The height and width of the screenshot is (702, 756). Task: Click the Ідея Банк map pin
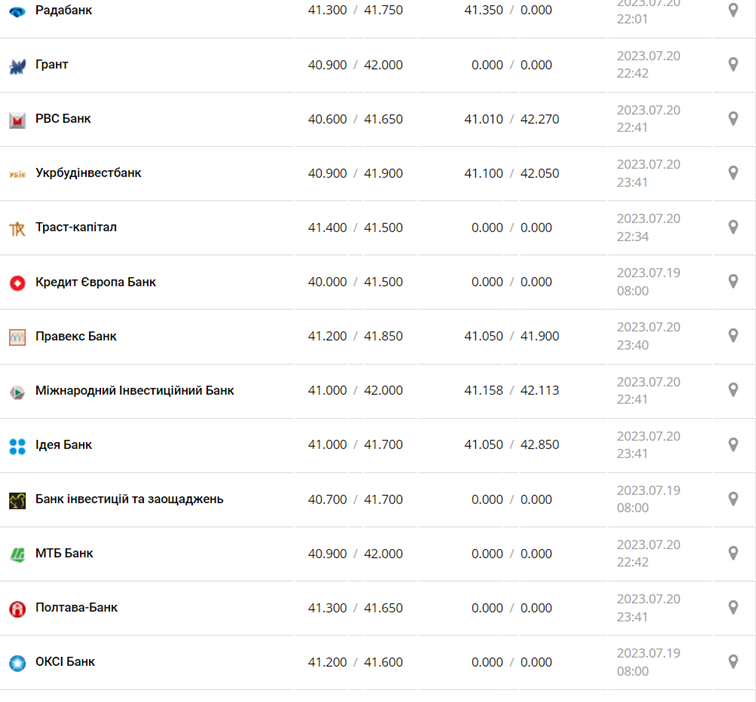click(x=733, y=445)
